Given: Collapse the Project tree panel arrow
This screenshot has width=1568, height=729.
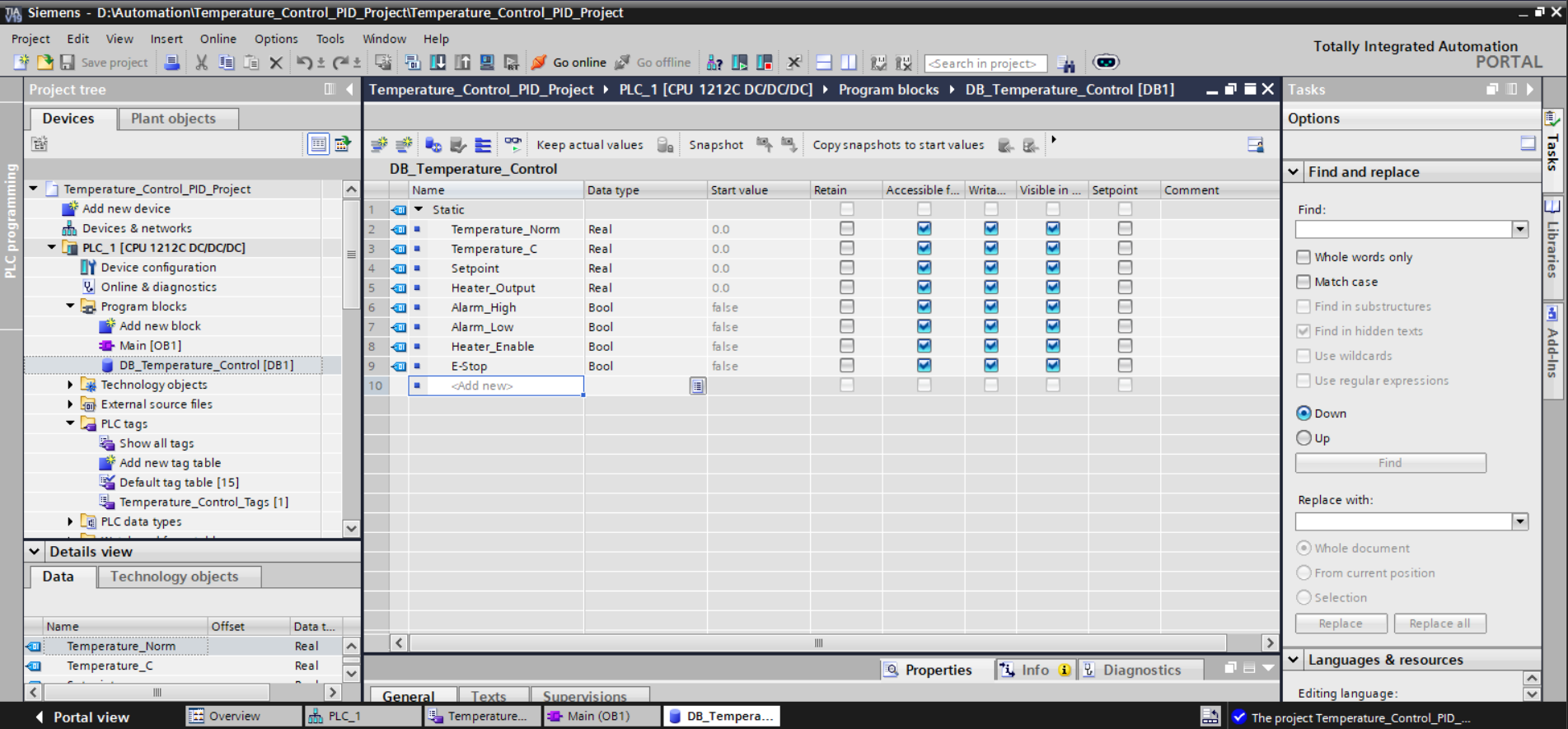Looking at the screenshot, I should coord(350,89).
